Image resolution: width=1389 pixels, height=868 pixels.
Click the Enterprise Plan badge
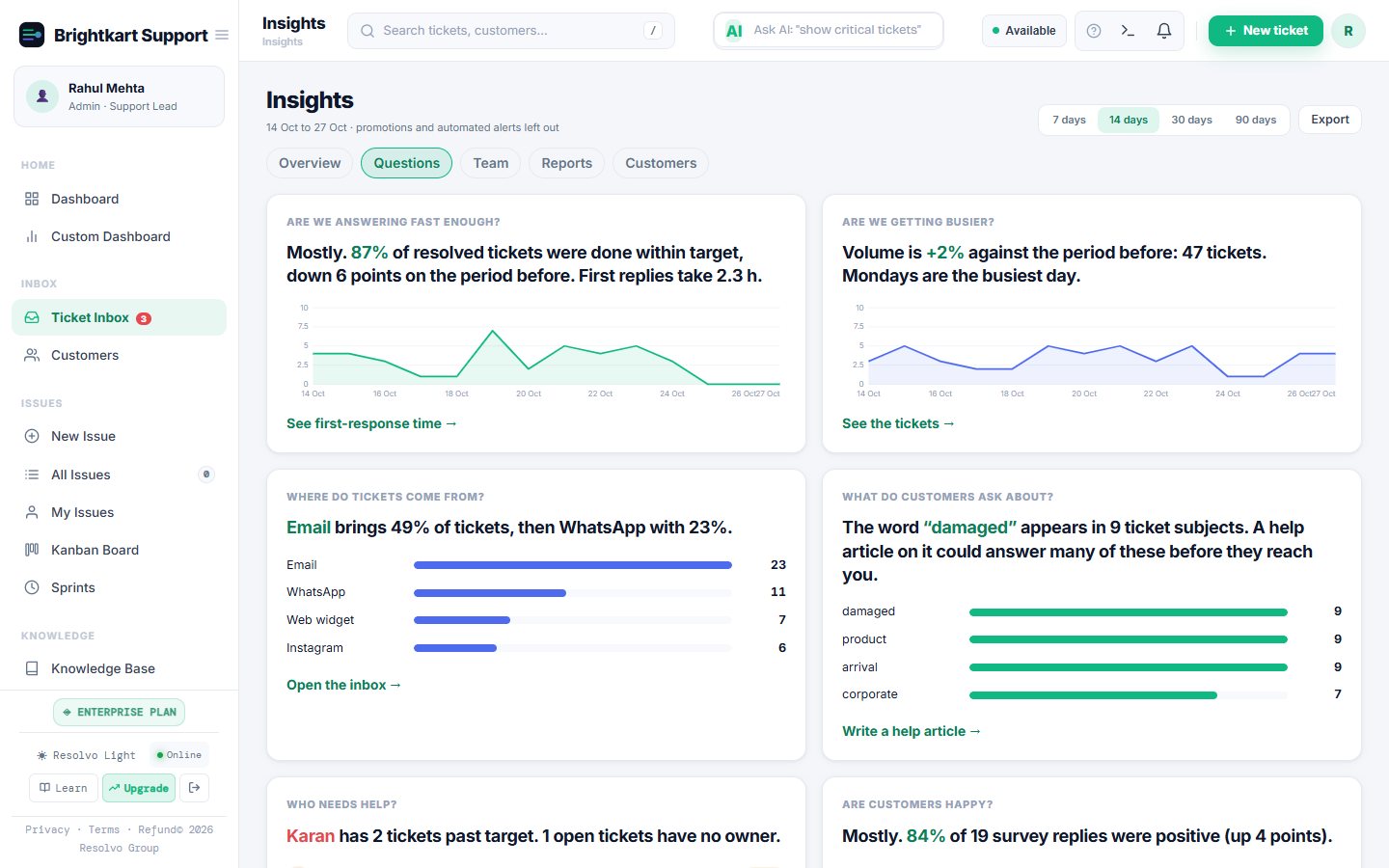pyautogui.click(x=119, y=713)
